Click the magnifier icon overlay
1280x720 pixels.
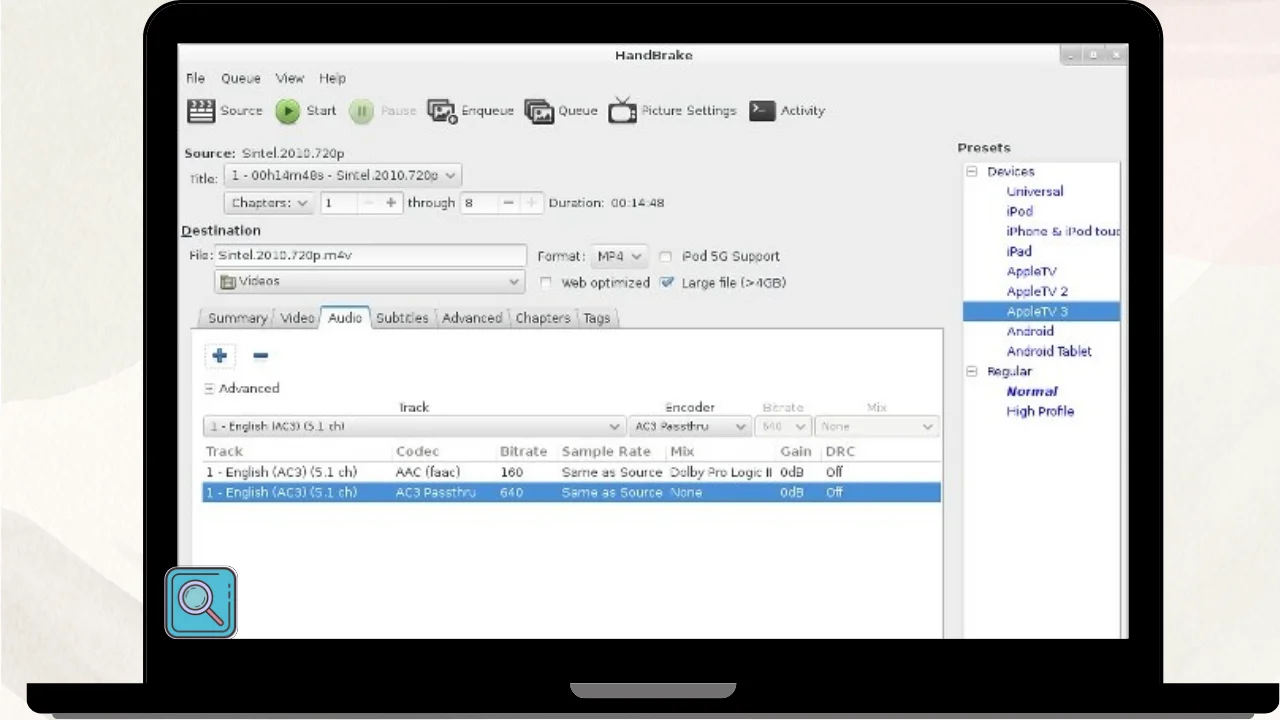point(201,602)
